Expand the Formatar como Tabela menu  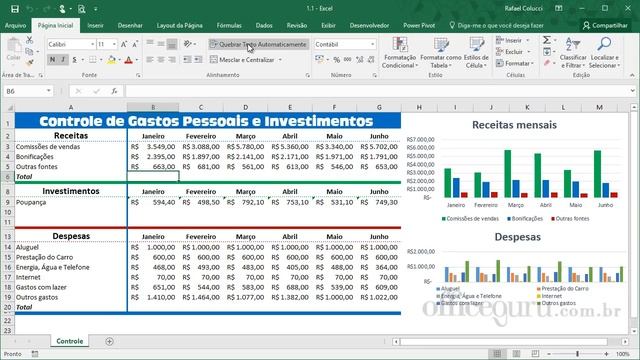441,53
